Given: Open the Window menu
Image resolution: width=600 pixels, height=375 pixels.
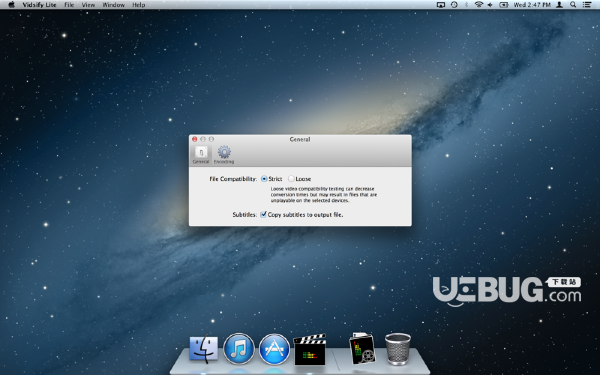Looking at the screenshot, I should pos(114,5).
